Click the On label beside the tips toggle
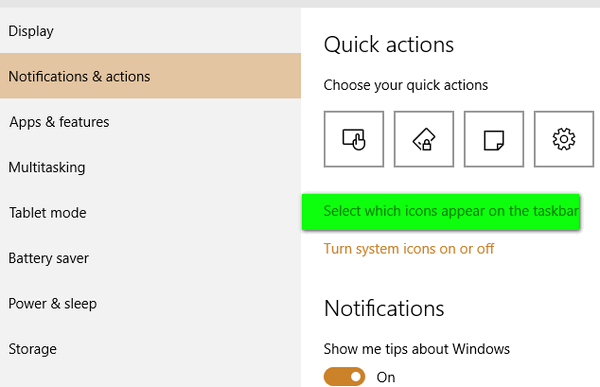 pos(386,377)
